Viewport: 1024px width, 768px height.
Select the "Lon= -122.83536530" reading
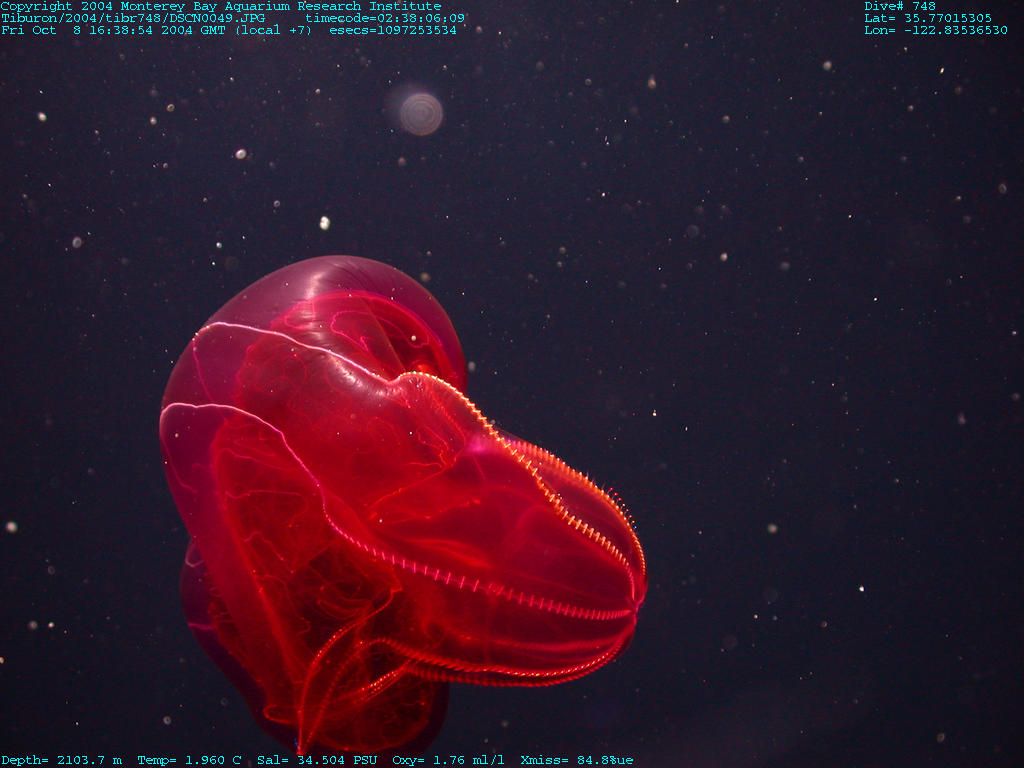(x=936, y=30)
